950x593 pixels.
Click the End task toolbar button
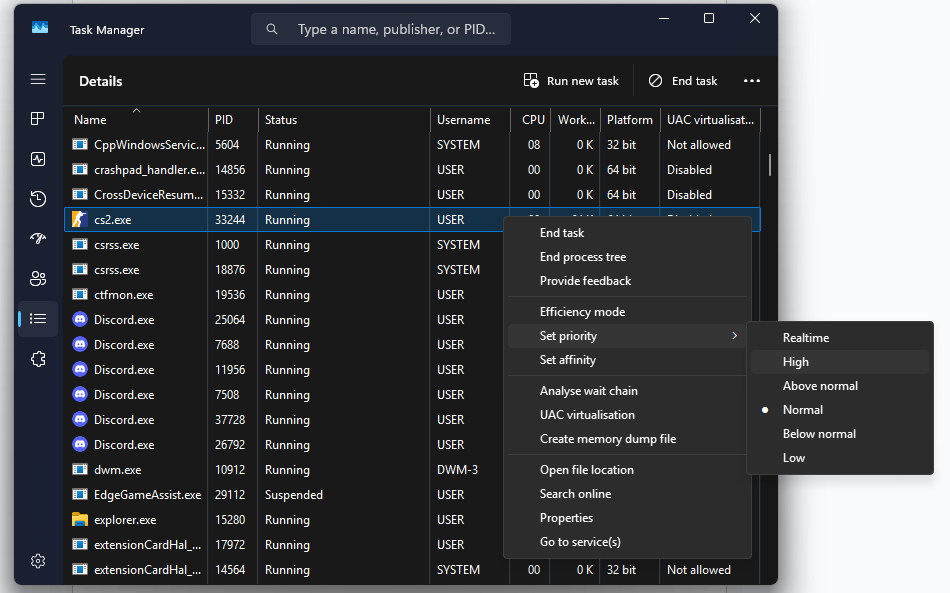coord(683,81)
